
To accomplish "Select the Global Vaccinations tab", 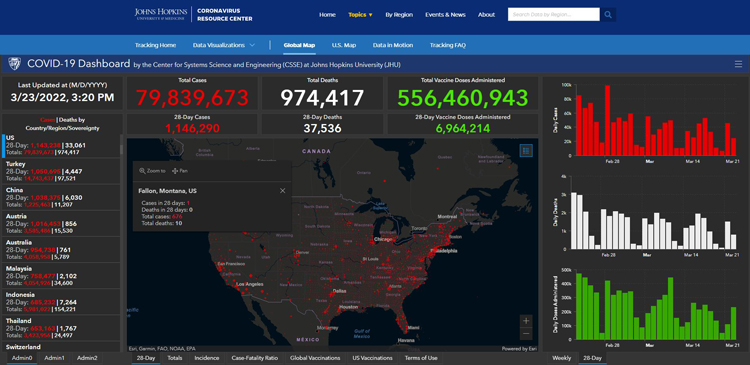I will 315,358.
